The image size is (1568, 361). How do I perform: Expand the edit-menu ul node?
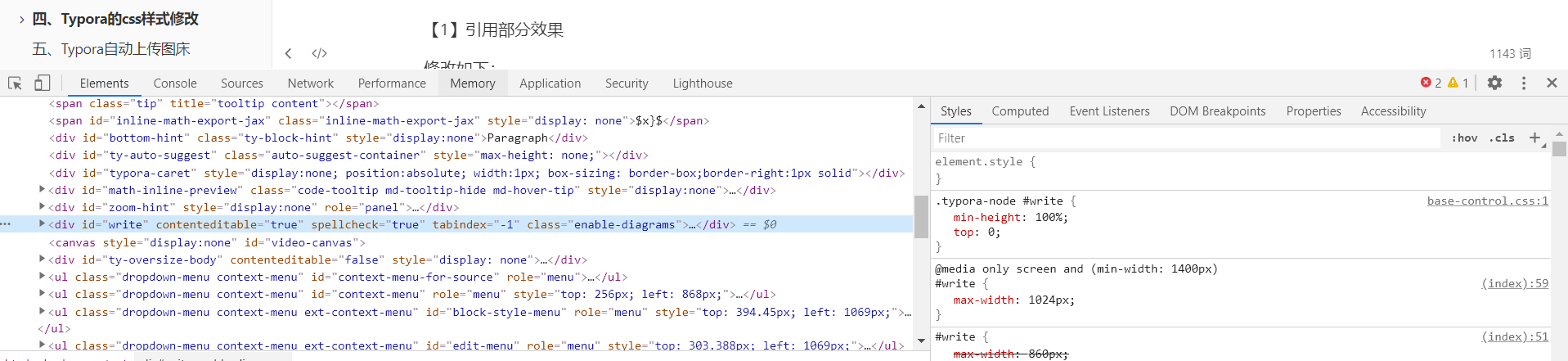tap(42, 345)
